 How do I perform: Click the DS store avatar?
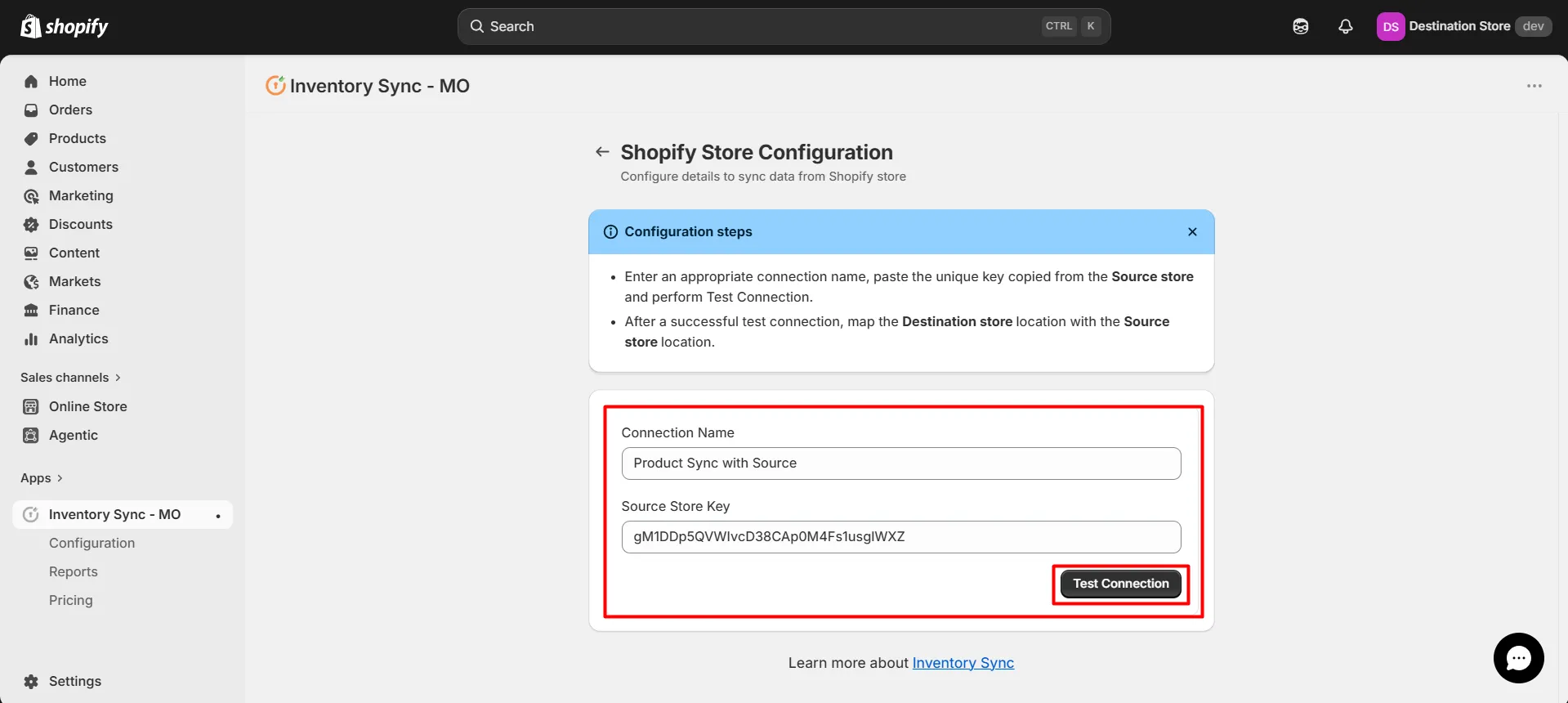1391,26
